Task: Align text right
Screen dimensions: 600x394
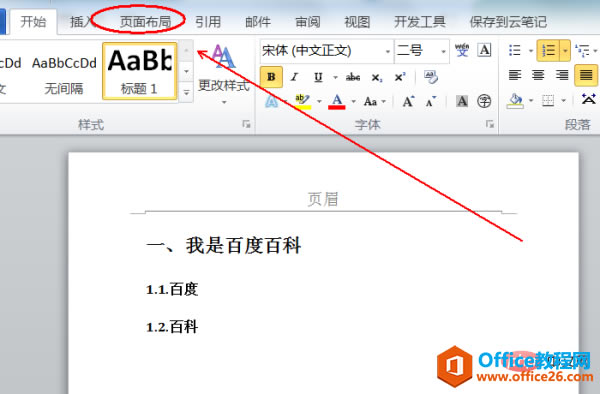Action: (562, 75)
